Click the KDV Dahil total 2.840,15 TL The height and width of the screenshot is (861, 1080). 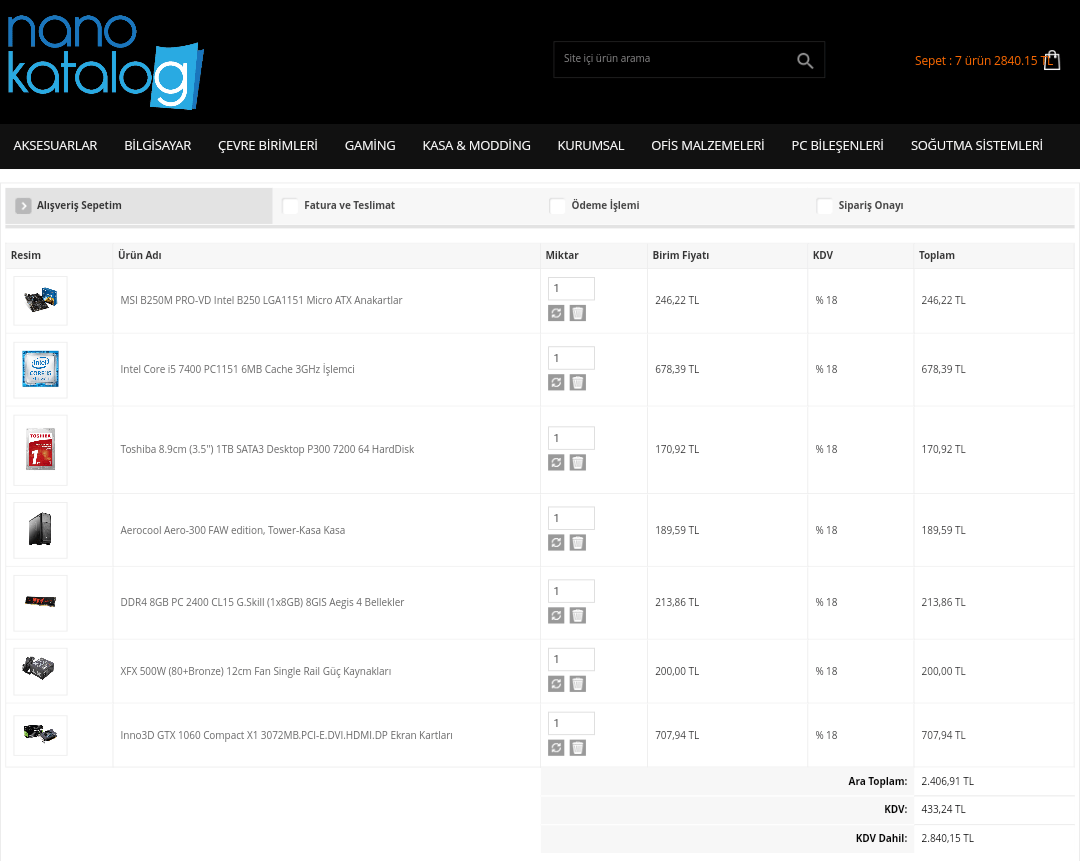pyautogui.click(x=947, y=838)
